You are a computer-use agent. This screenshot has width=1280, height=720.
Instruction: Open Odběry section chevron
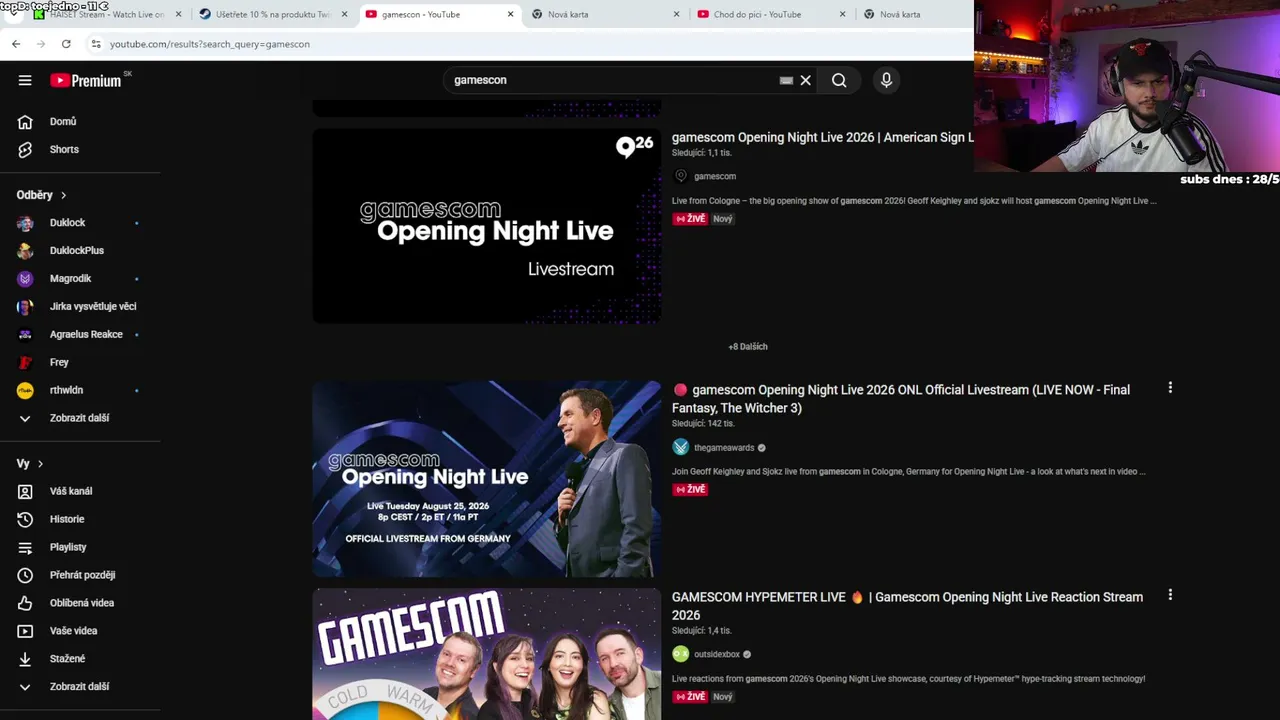[x=63, y=195]
